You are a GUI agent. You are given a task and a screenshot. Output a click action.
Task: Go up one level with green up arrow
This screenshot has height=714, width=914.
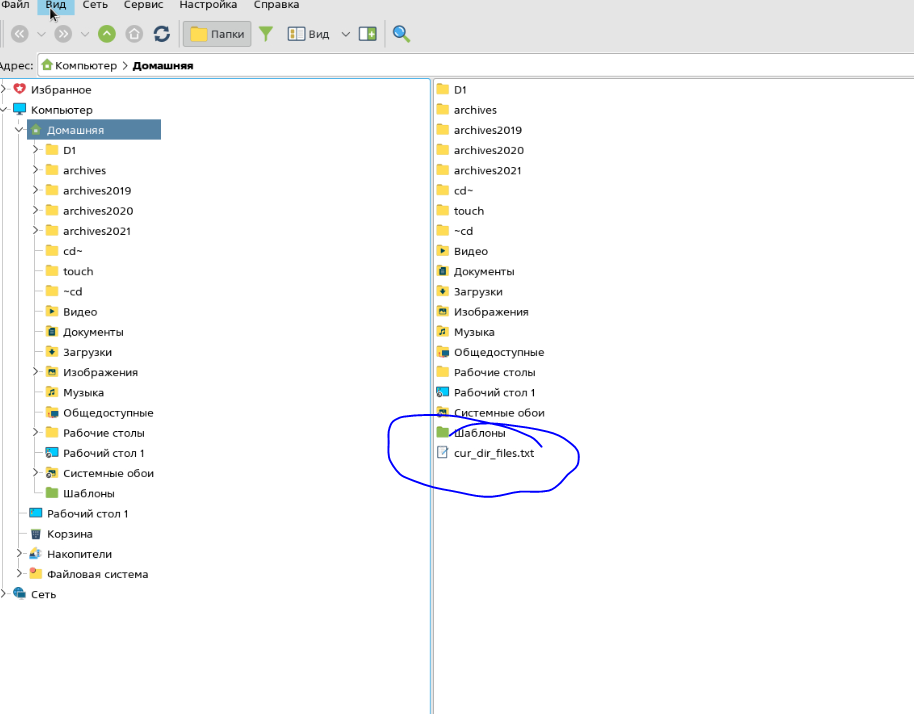(x=107, y=34)
